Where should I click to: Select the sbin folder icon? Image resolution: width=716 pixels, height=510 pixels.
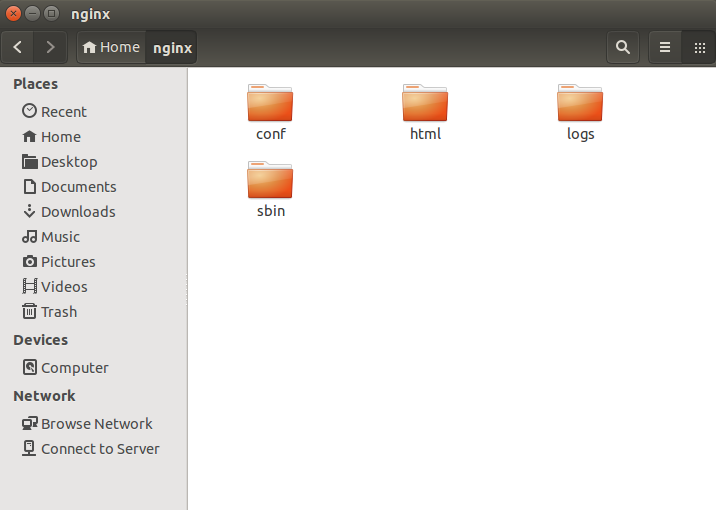[x=270, y=180]
